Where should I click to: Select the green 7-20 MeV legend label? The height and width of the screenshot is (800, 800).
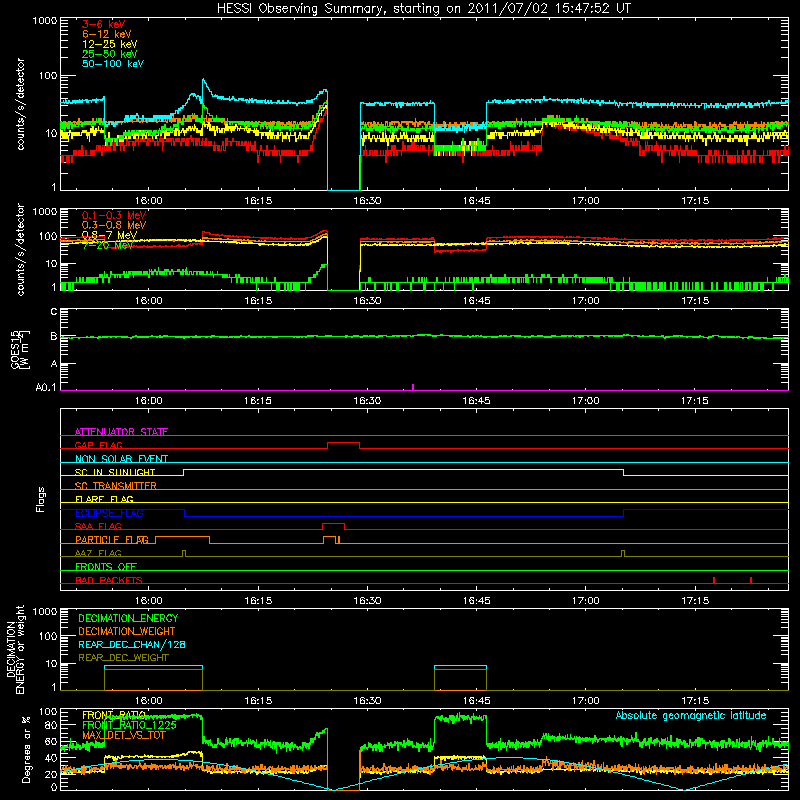click(x=108, y=245)
